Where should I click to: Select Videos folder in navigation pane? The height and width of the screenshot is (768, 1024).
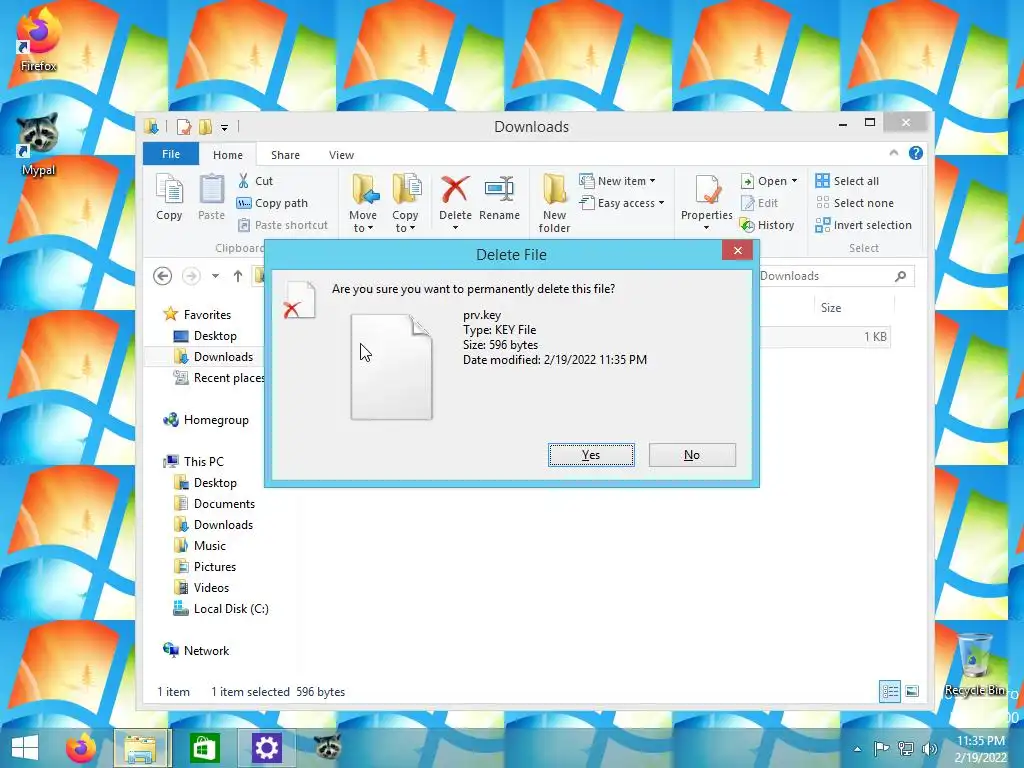pos(211,588)
